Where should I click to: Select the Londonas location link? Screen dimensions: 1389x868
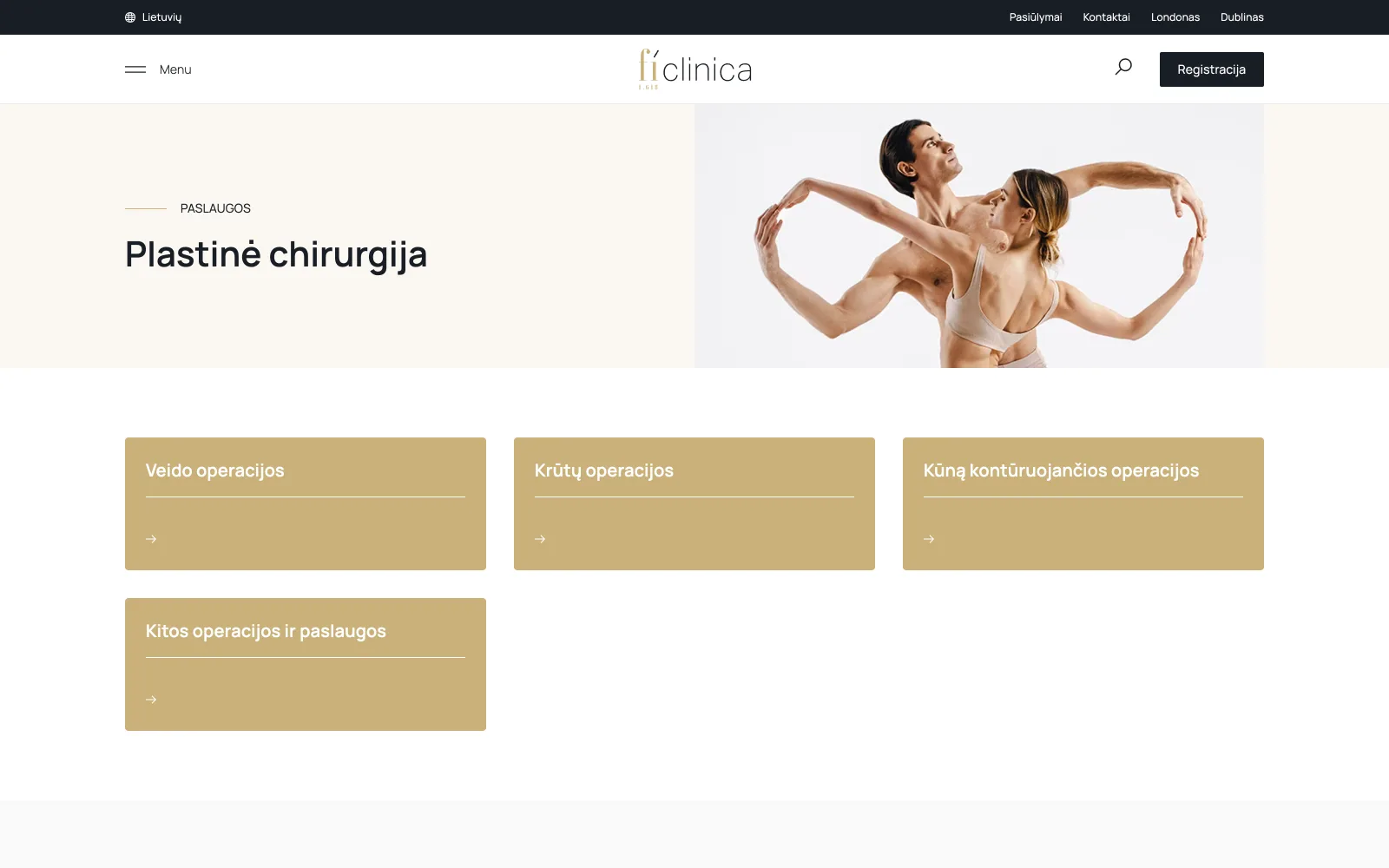[x=1175, y=17]
